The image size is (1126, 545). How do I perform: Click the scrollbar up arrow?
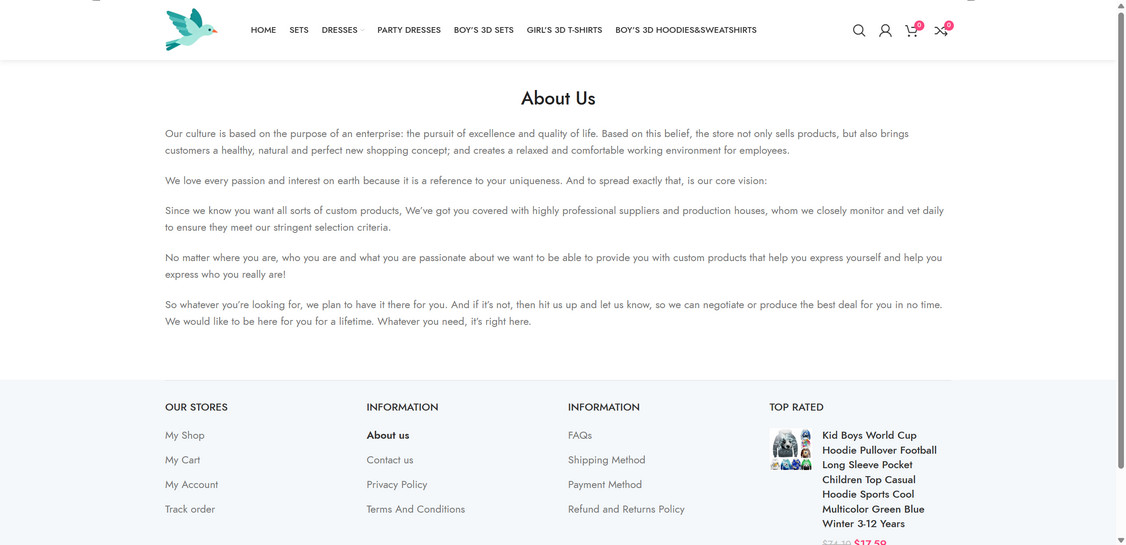[1120, 4]
